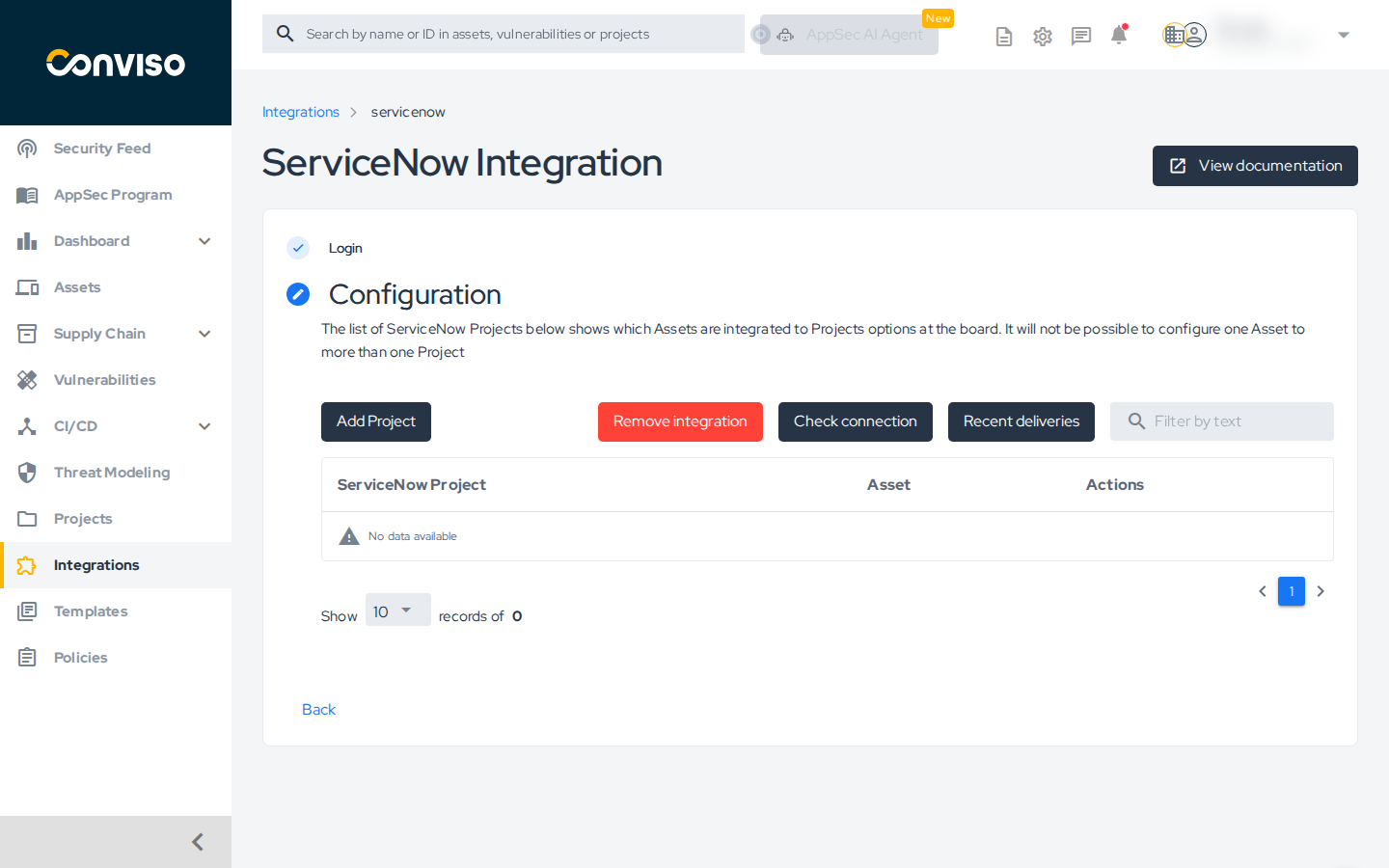Go to next page of the table

(1321, 591)
